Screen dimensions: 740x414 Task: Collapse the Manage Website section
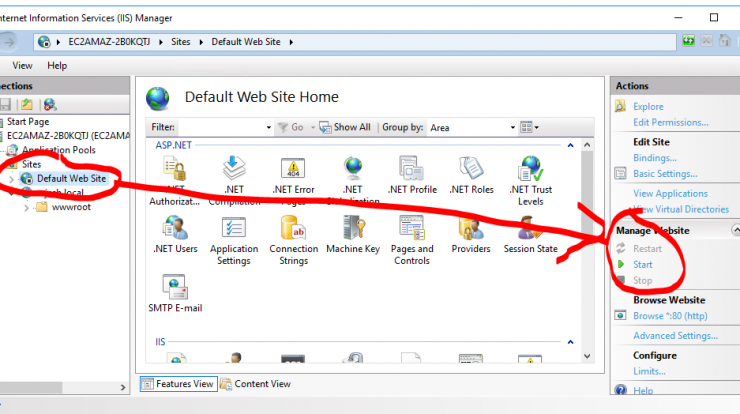[x=735, y=230]
